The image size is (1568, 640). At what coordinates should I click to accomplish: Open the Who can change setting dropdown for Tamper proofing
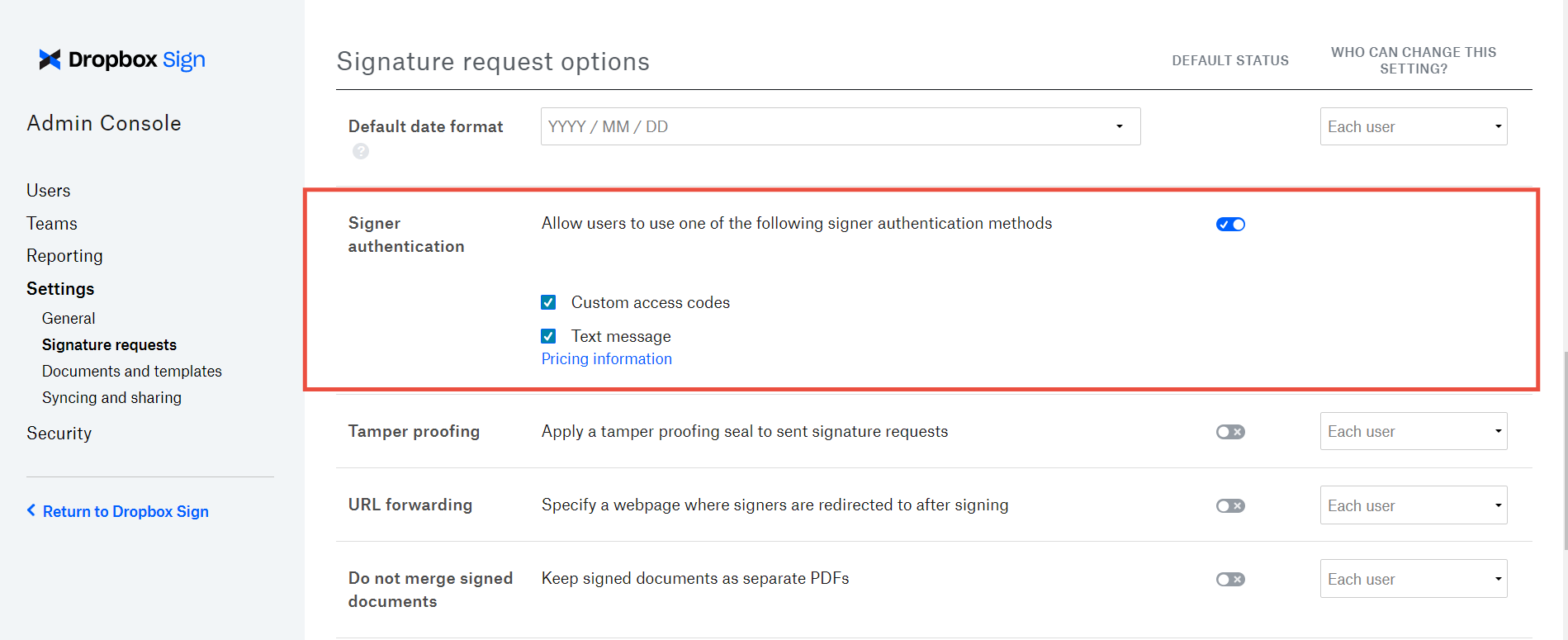(1413, 431)
